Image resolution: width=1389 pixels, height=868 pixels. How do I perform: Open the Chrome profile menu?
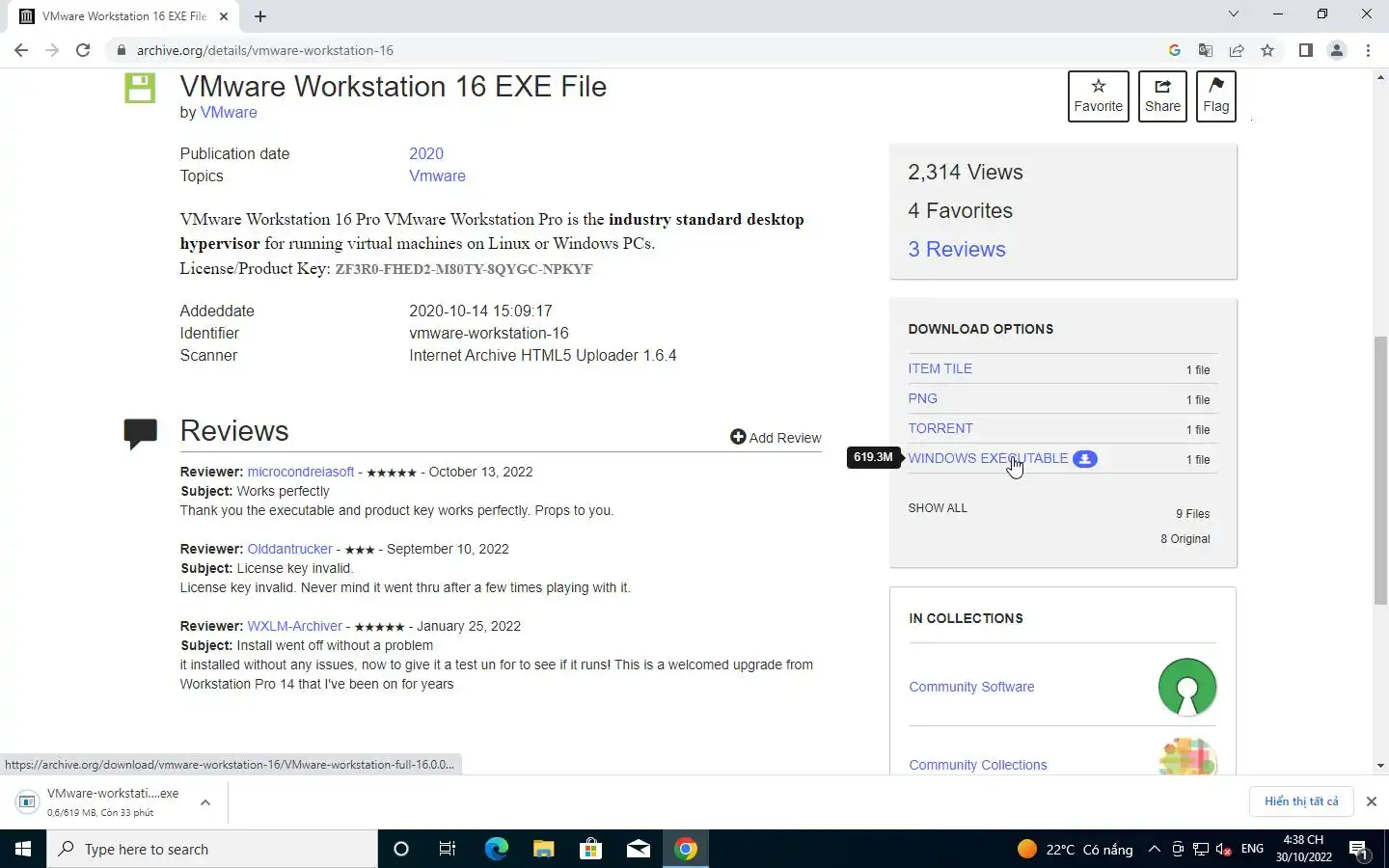coord(1337,50)
